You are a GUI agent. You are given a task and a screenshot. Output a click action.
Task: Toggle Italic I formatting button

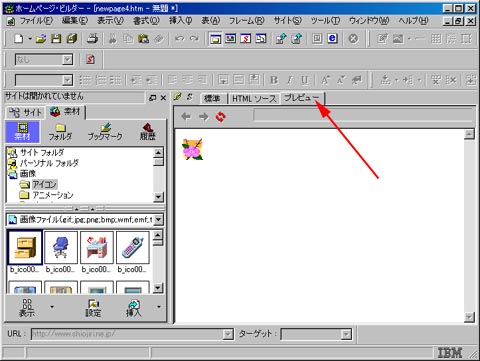(289, 80)
